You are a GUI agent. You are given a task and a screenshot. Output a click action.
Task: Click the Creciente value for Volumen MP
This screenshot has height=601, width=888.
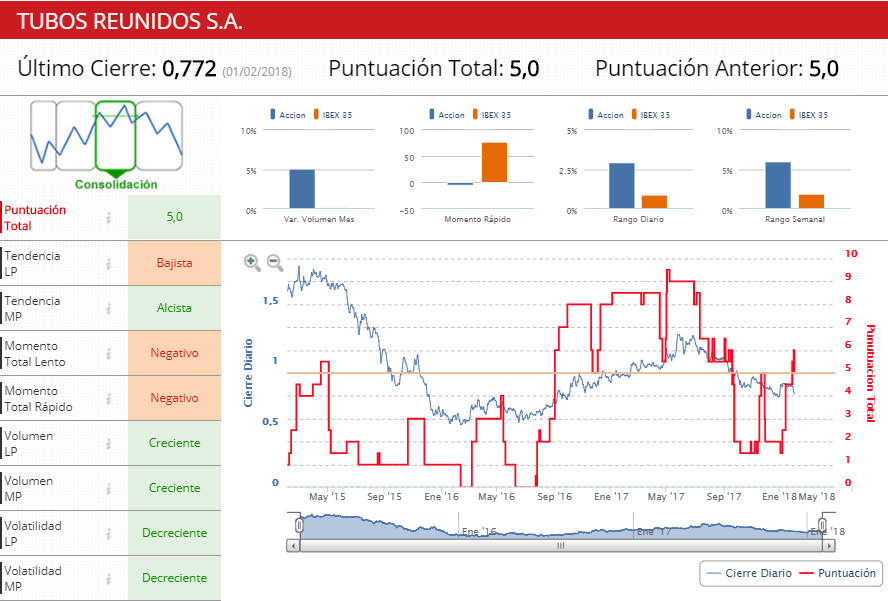174,488
